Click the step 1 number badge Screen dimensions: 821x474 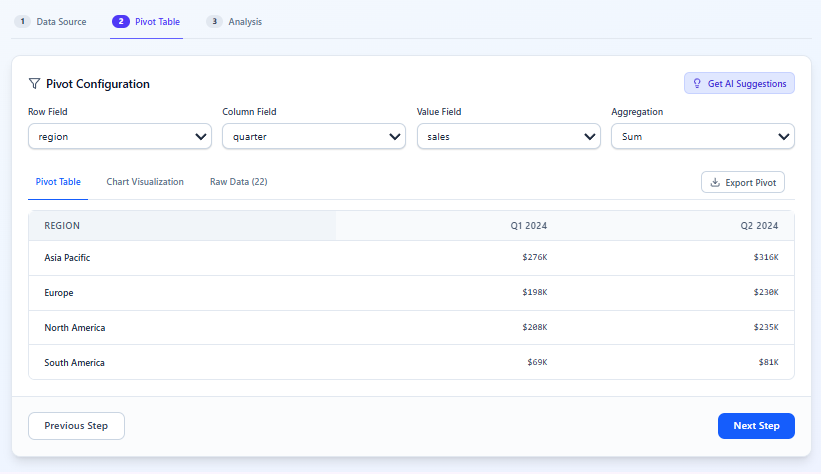pyautogui.click(x=23, y=21)
